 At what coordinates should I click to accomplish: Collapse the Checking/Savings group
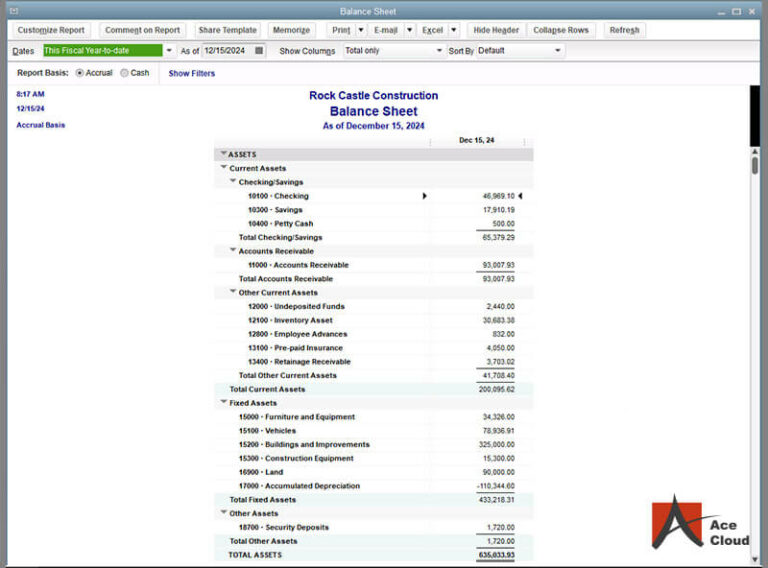pos(233,182)
